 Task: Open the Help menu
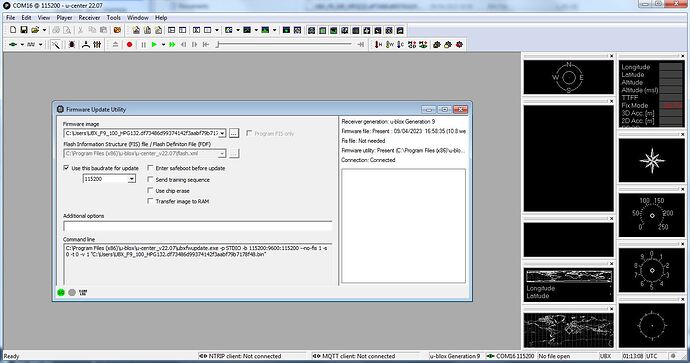pyautogui.click(x=161, y=18)
